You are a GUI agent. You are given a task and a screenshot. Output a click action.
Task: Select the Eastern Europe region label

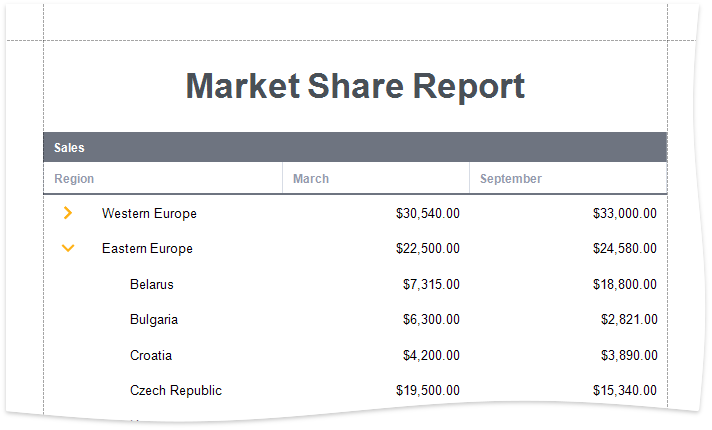pyautogui.click(x=147, y=248)
